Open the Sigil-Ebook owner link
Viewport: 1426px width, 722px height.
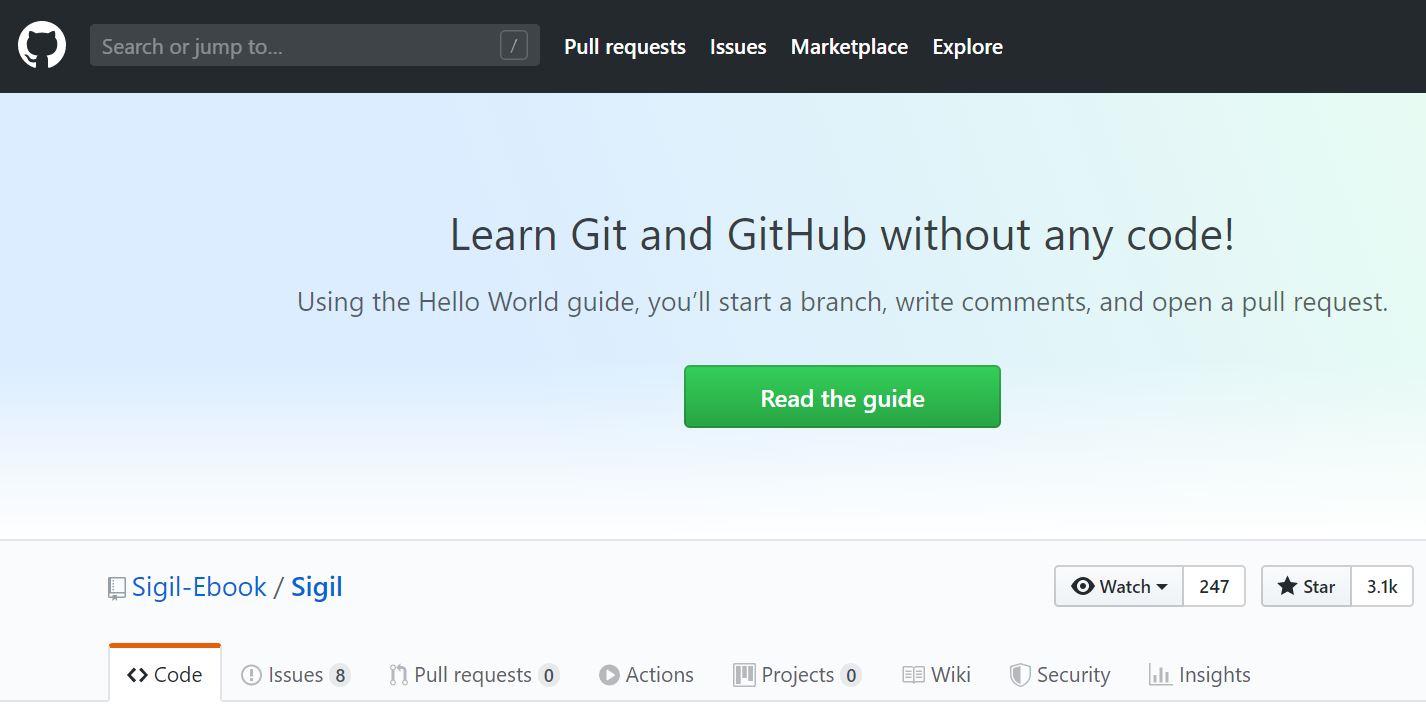(x=199, y=587)
